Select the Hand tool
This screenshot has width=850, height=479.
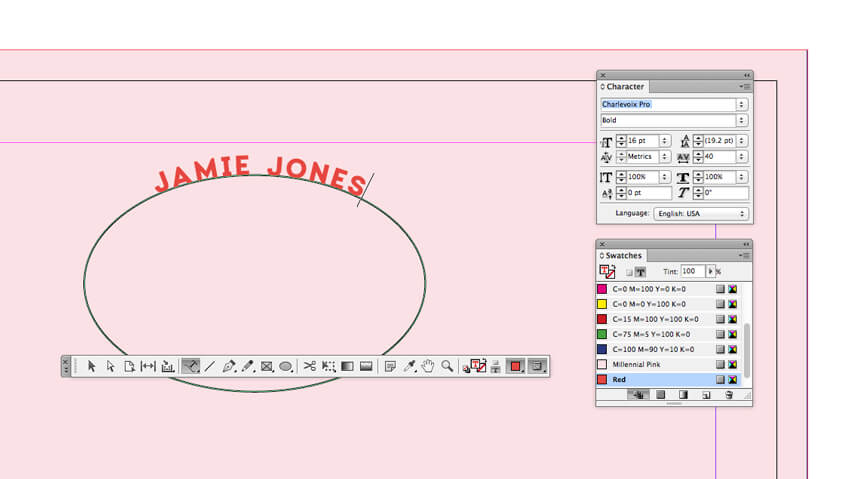coord(428,366)
